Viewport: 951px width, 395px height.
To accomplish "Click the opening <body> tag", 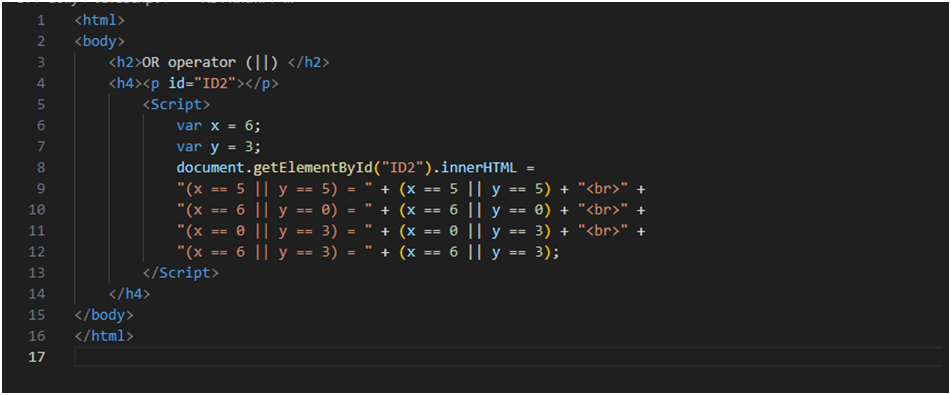I will (99, 41).
